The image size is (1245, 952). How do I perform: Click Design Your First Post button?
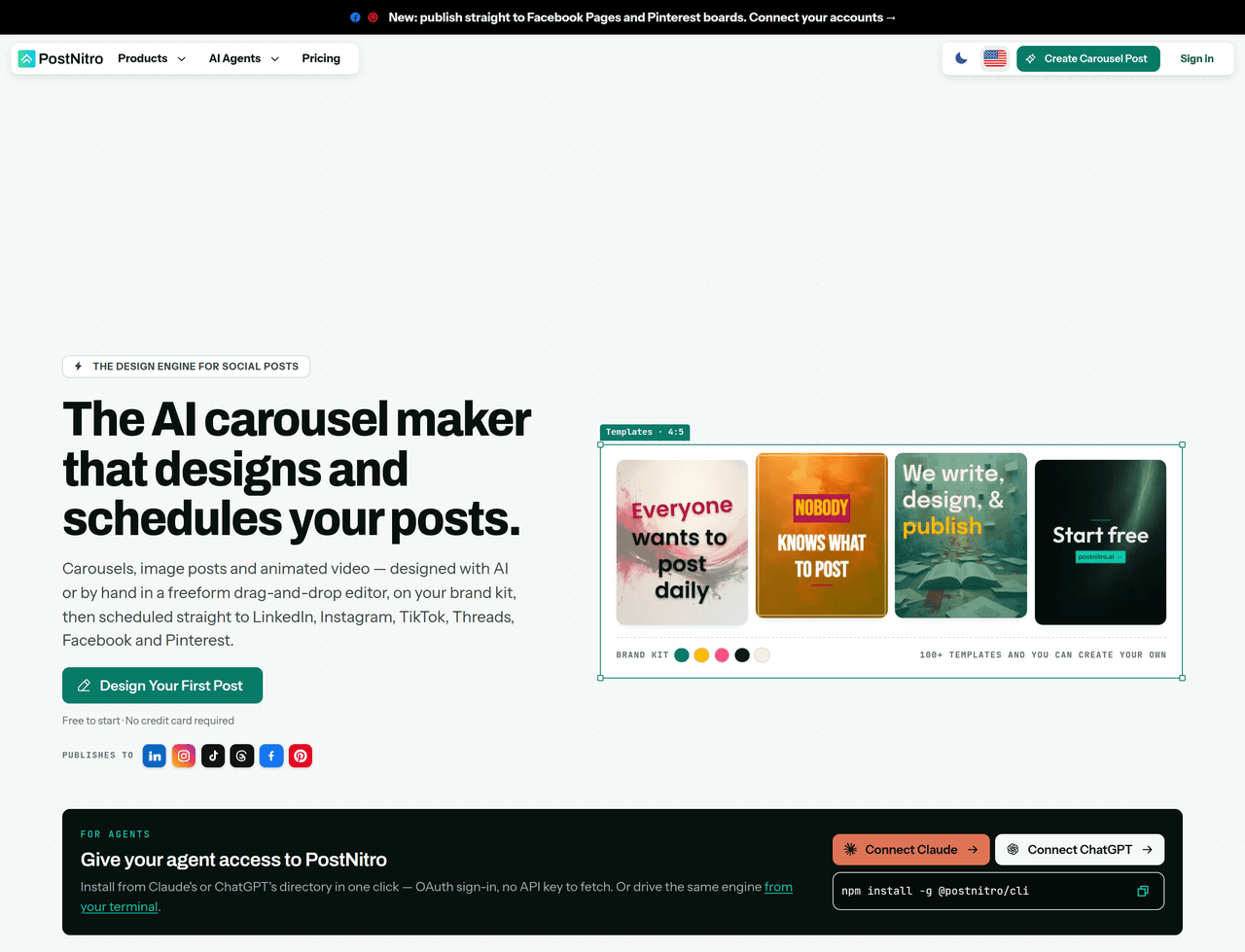pos(162,686)
